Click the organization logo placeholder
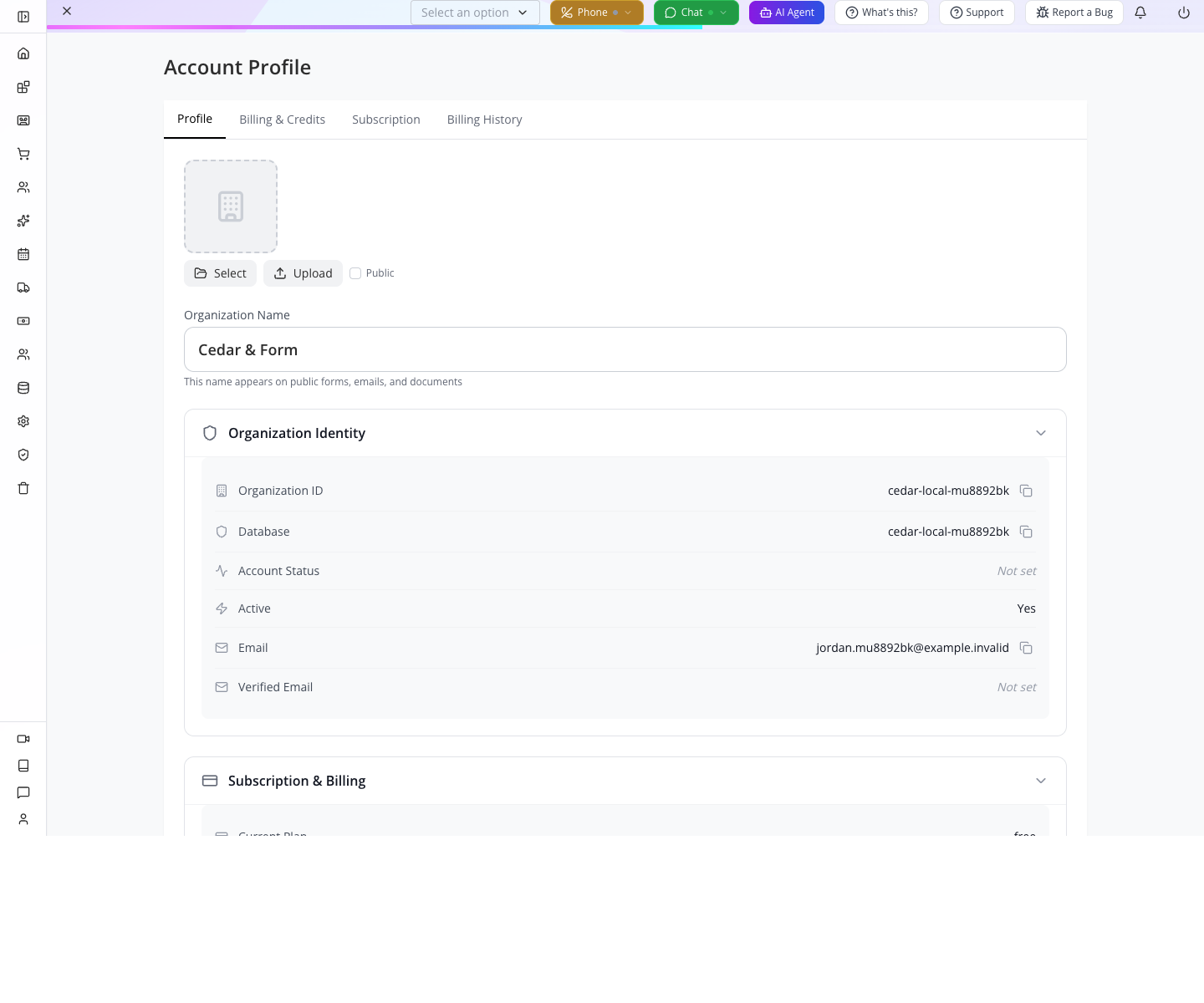The width and height of the screenshot is (1204, 1003). 231,206
